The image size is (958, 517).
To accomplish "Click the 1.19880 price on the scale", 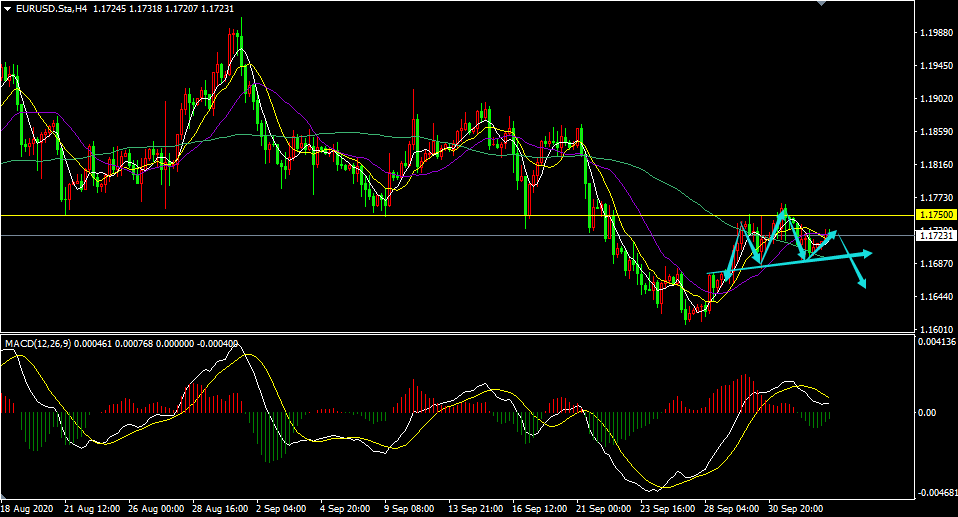I will pyautogui.click(x=936, y=33).
